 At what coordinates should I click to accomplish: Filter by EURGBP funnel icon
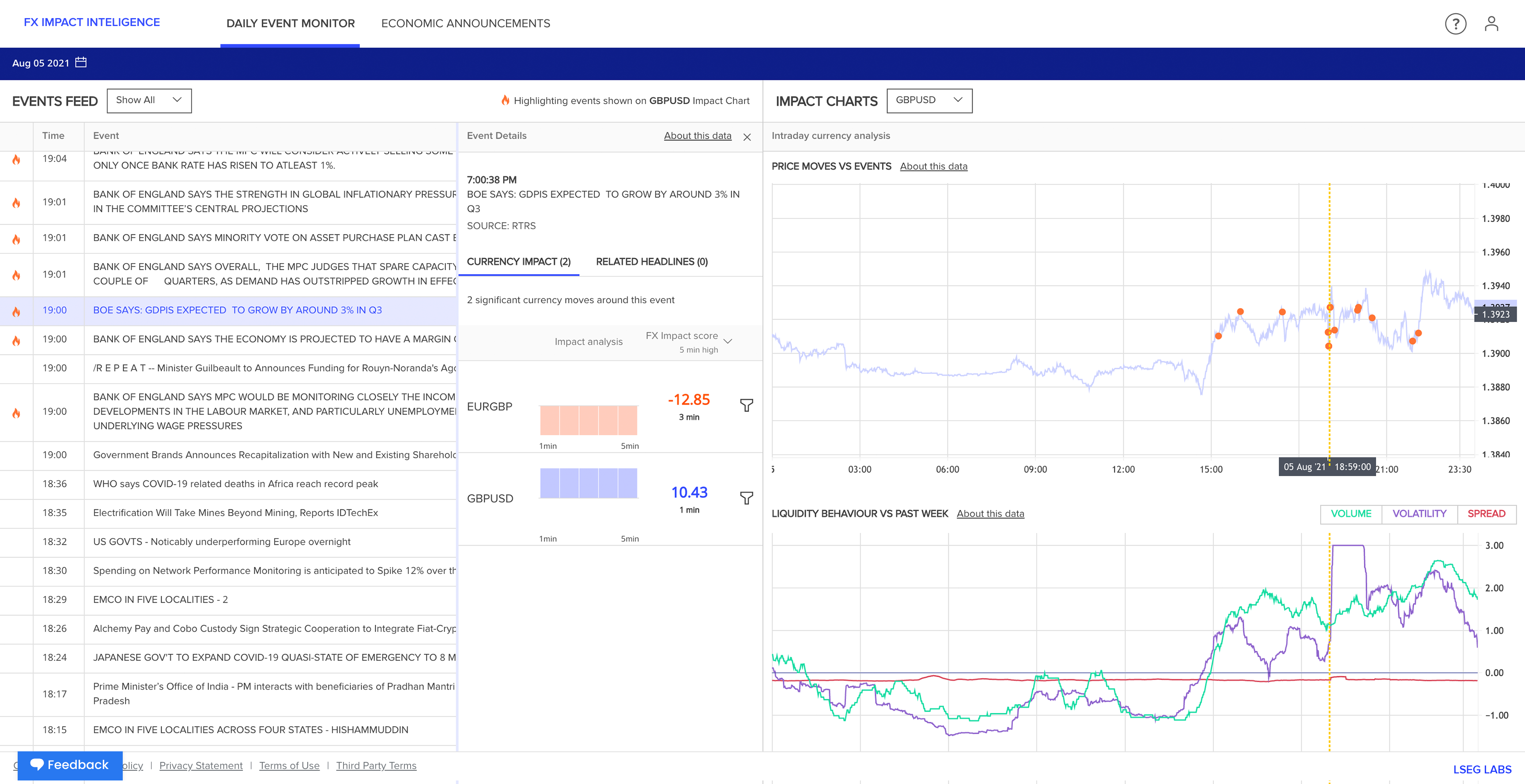coord(747,405)
